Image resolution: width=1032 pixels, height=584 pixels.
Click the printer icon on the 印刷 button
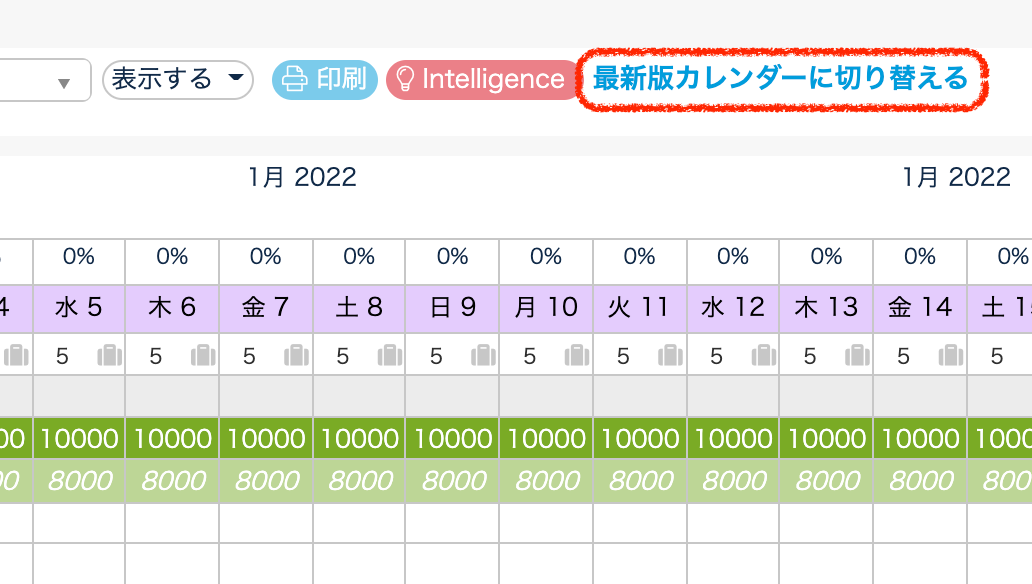294,79
